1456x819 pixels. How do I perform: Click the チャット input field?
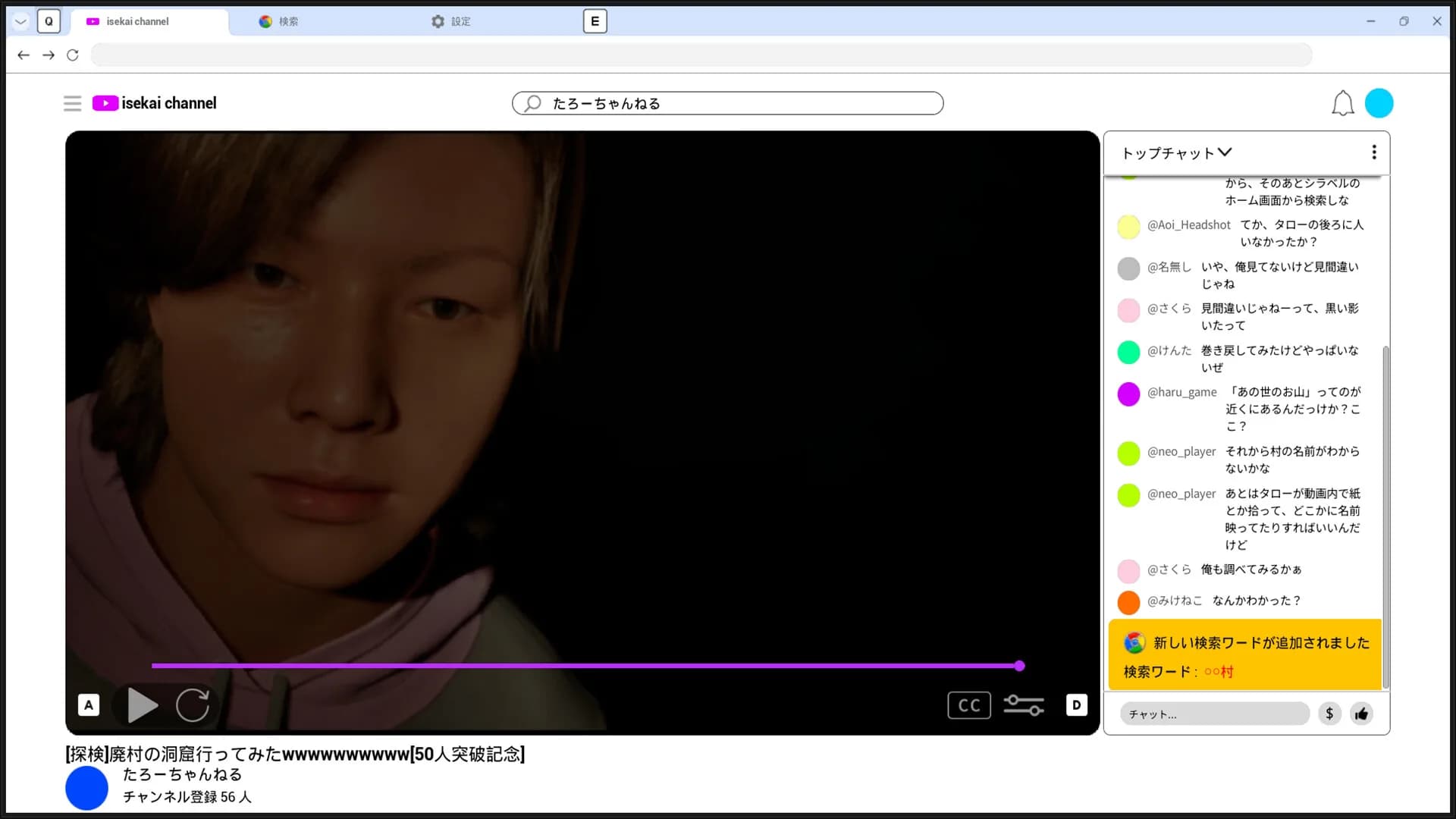(1214, 714)
